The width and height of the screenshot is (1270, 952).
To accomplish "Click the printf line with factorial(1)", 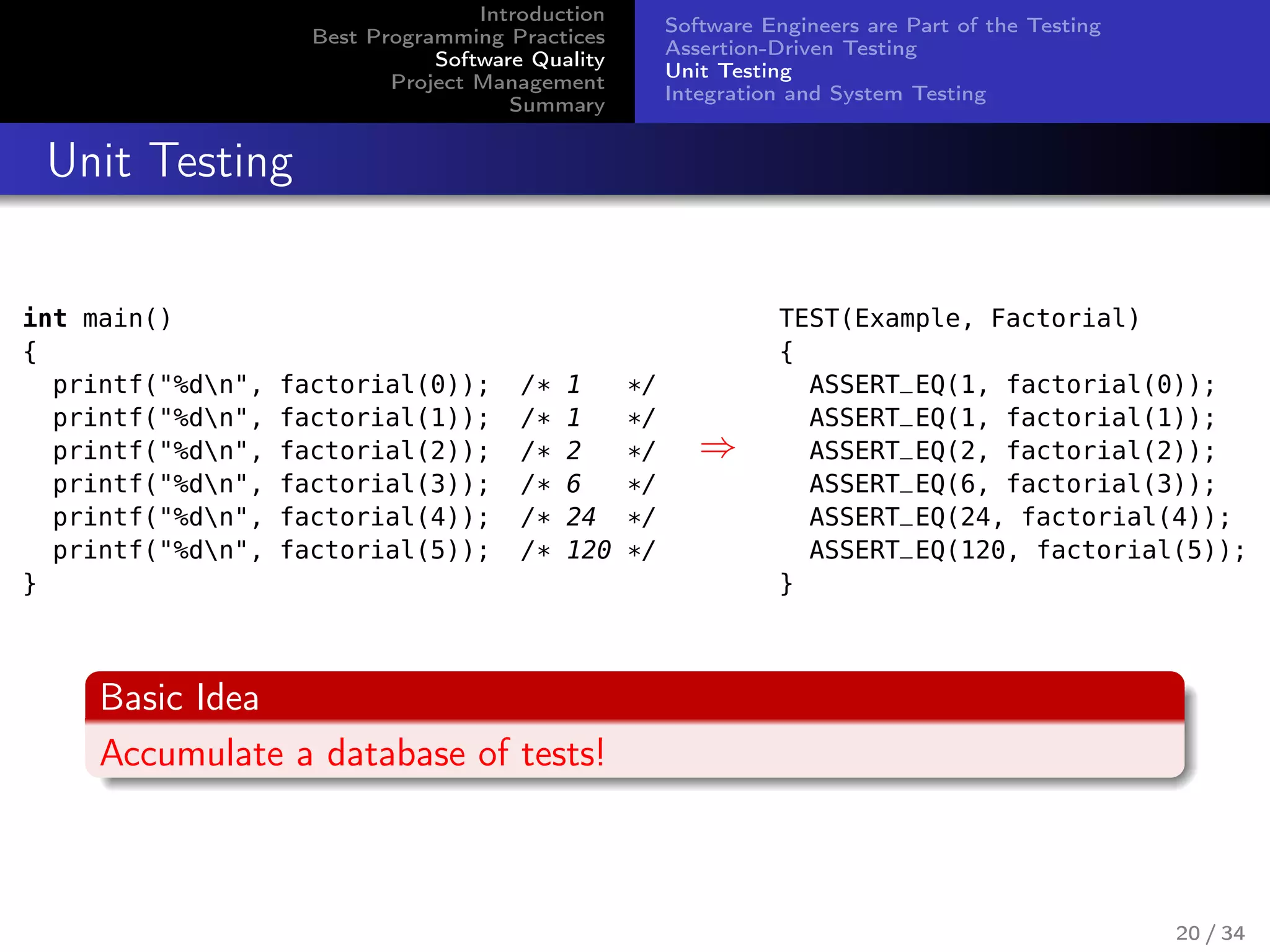I will click(x=353, y=418).
